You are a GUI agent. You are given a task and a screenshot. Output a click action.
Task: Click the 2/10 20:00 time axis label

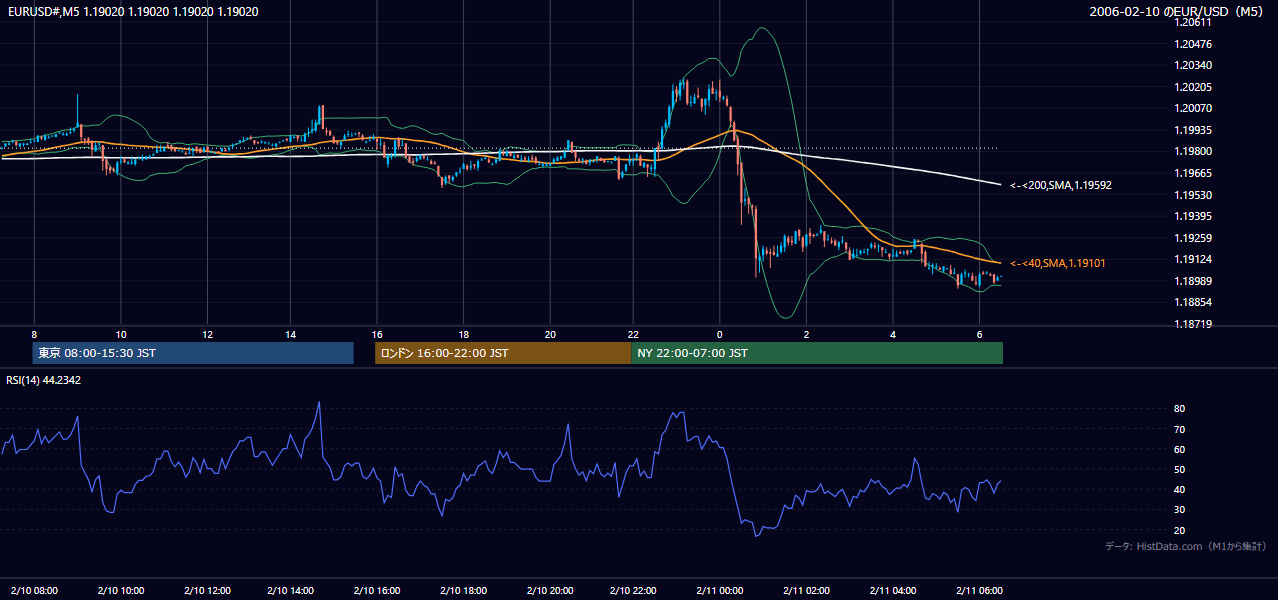click(549, 590)
